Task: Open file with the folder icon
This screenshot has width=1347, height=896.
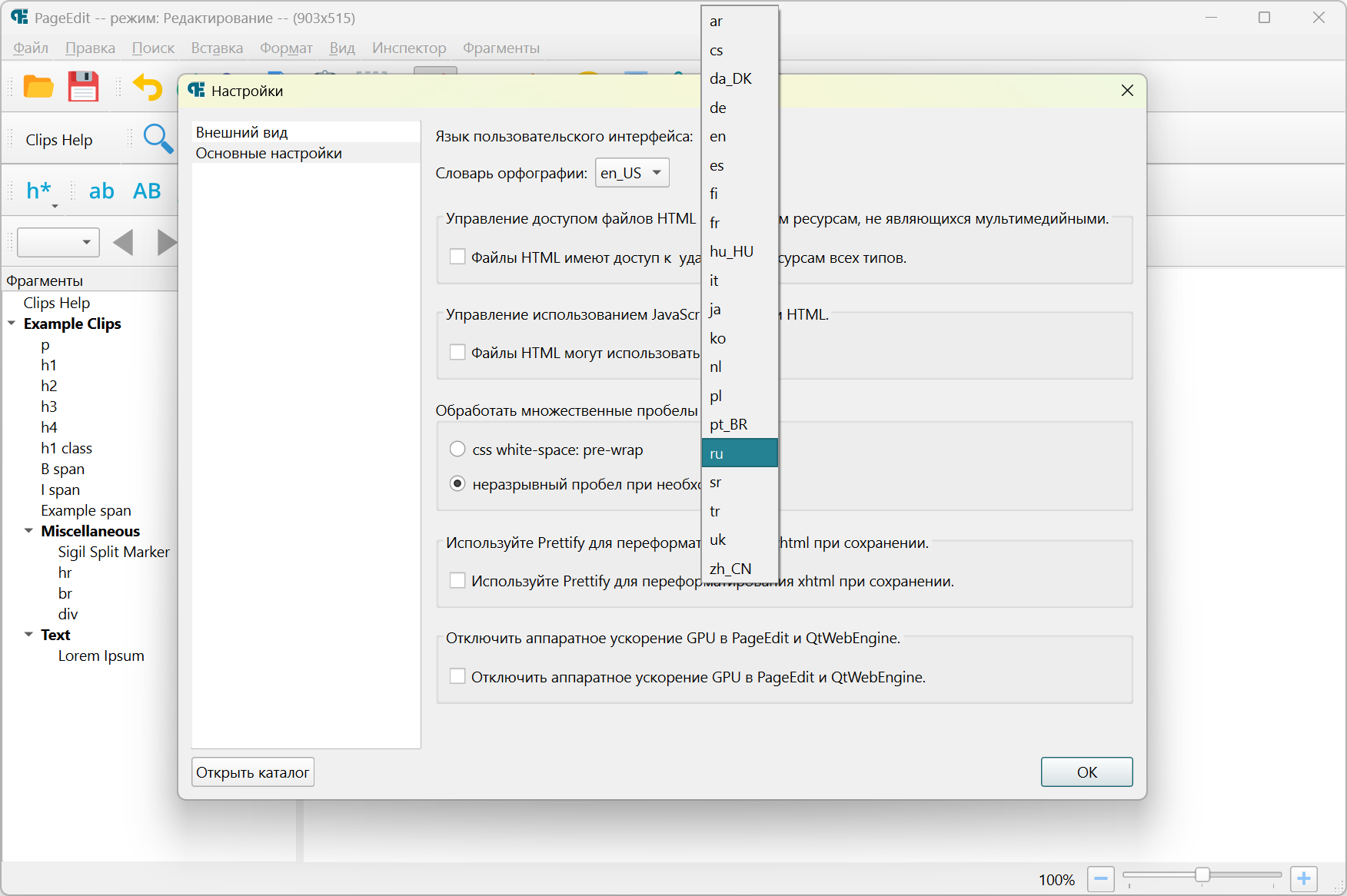Action: tap(38, 87)
